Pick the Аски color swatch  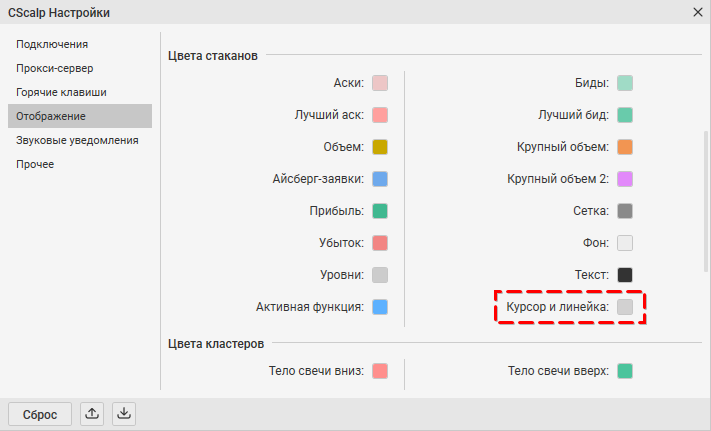pyautogui.click(x=380, y=83)
